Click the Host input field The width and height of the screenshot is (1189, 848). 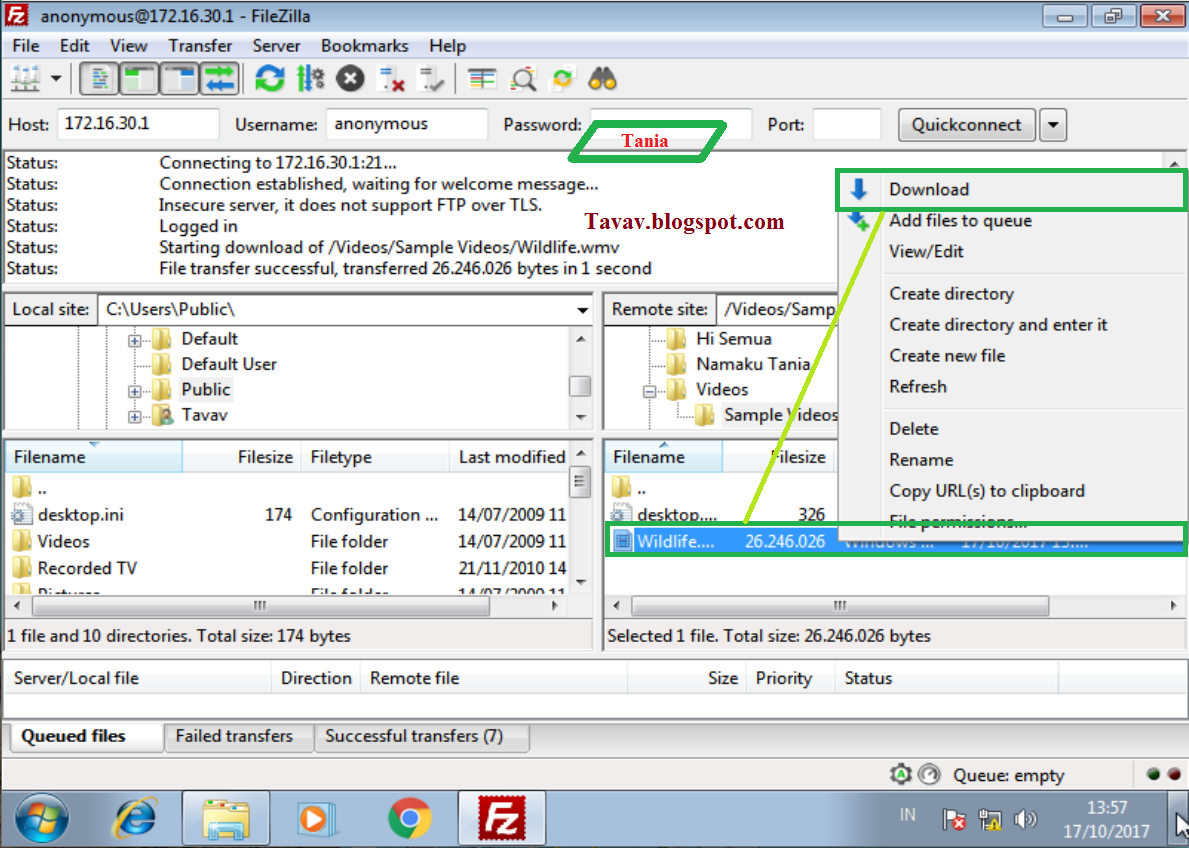click(138, 124)
